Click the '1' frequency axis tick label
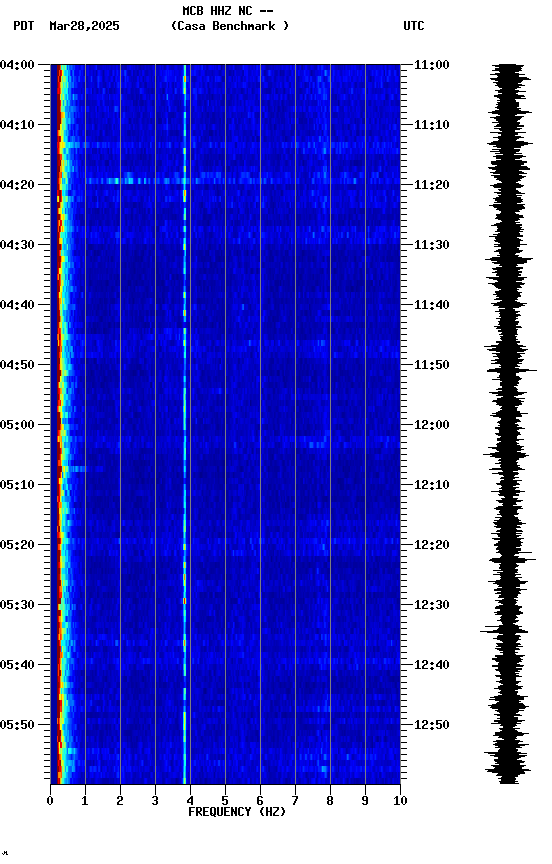 click(x=85, y=801)
